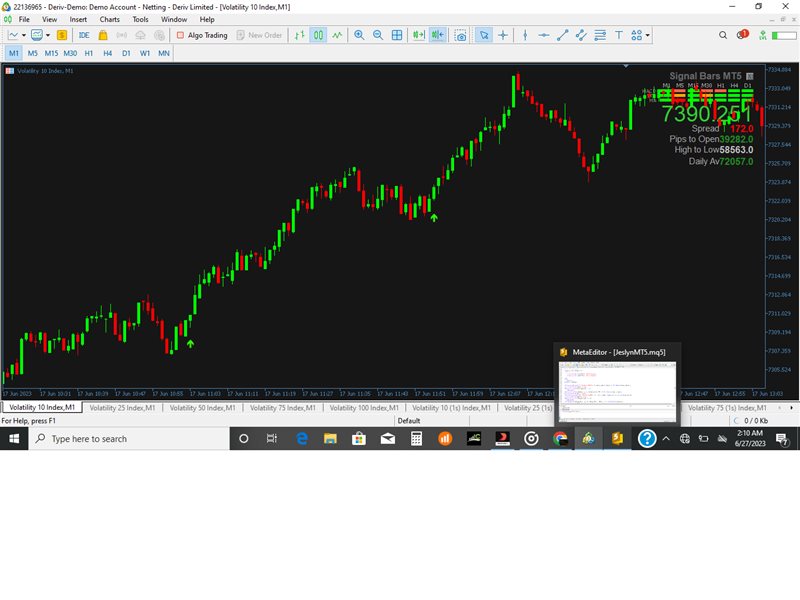Click the yellow dollar Depth of Market icon
The height and width of the screenshot is (600, 800).
tap(62, 35)
